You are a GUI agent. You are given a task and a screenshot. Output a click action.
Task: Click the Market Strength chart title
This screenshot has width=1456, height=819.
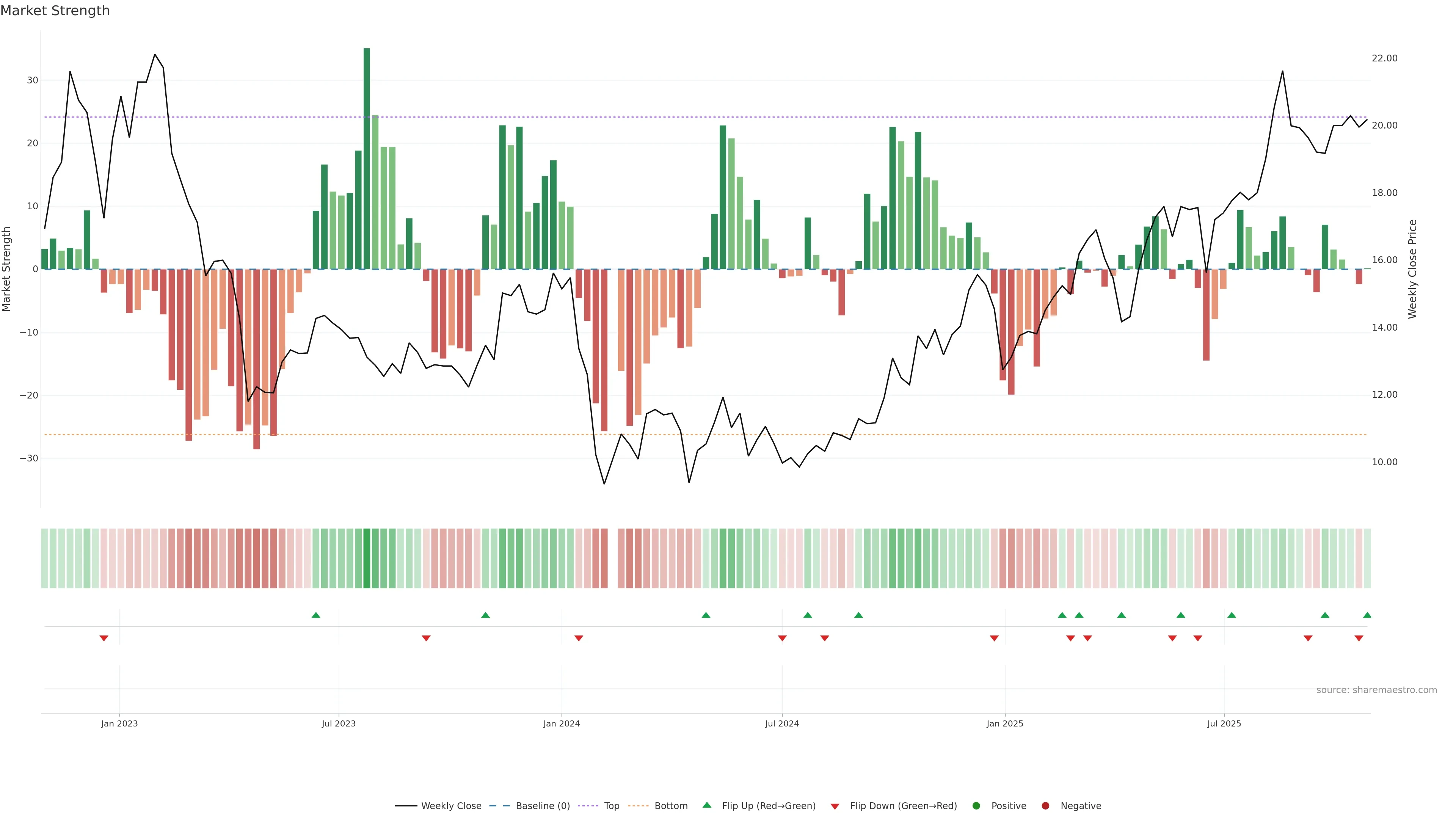55,11
